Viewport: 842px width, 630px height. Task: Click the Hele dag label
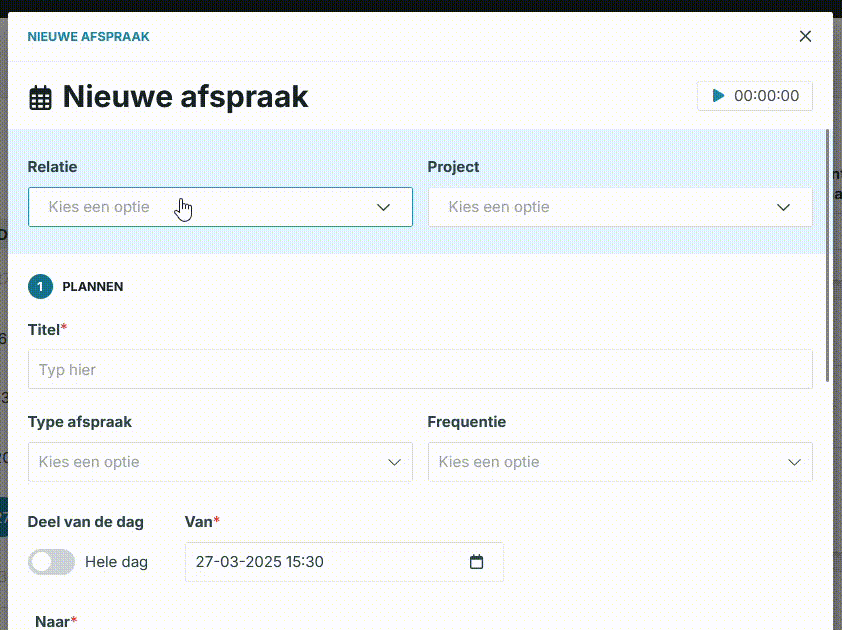117,562
